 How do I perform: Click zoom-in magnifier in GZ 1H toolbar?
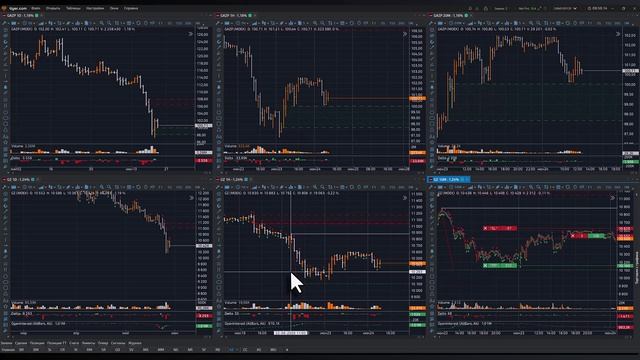(x=315, y=187)
